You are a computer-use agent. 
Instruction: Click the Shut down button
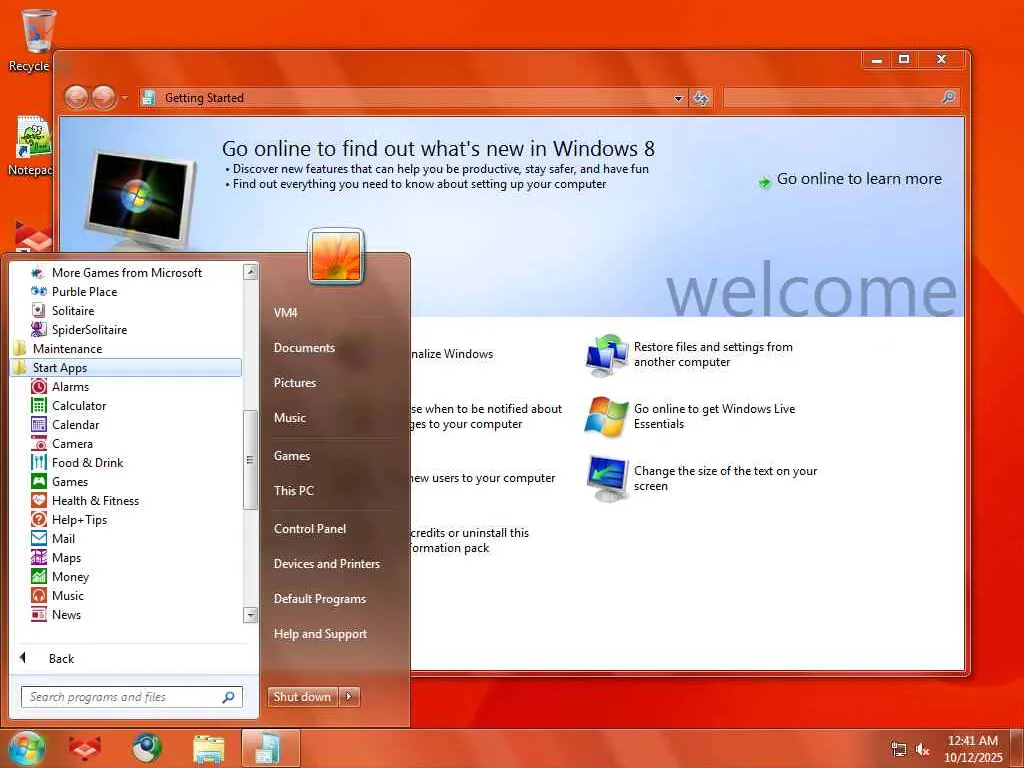(x=303, y=697)
